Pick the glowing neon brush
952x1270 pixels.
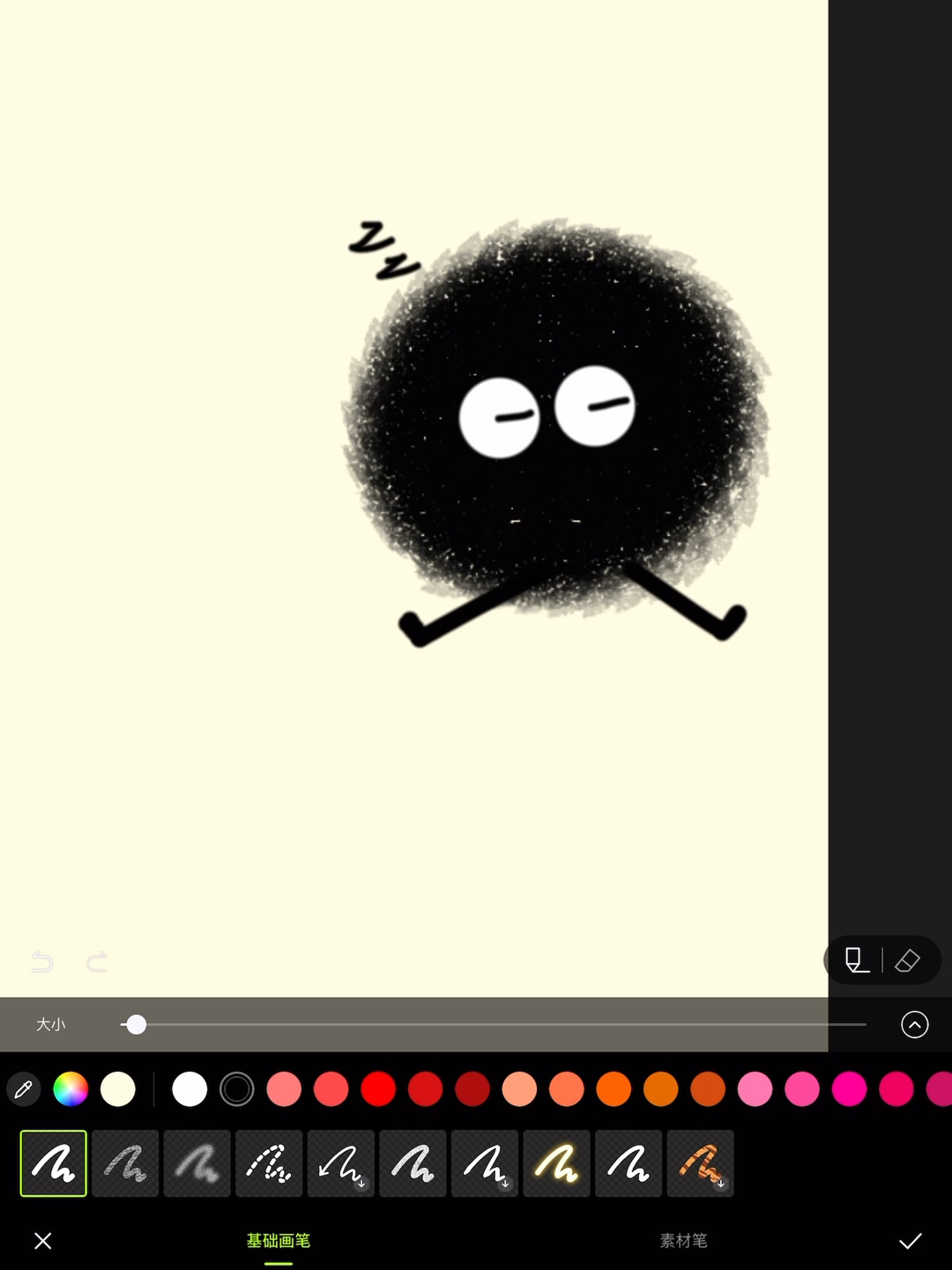[x=556, y=1163]
